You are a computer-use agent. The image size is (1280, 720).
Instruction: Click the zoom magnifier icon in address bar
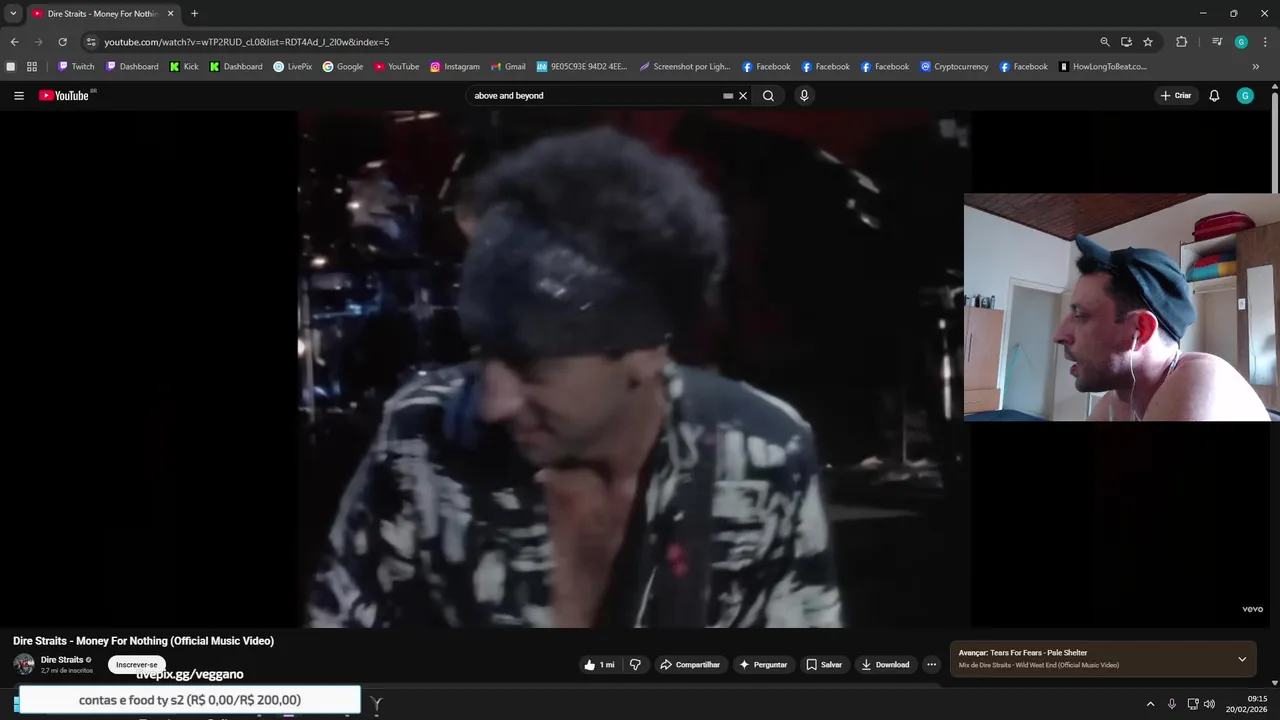pos(1105,42)
